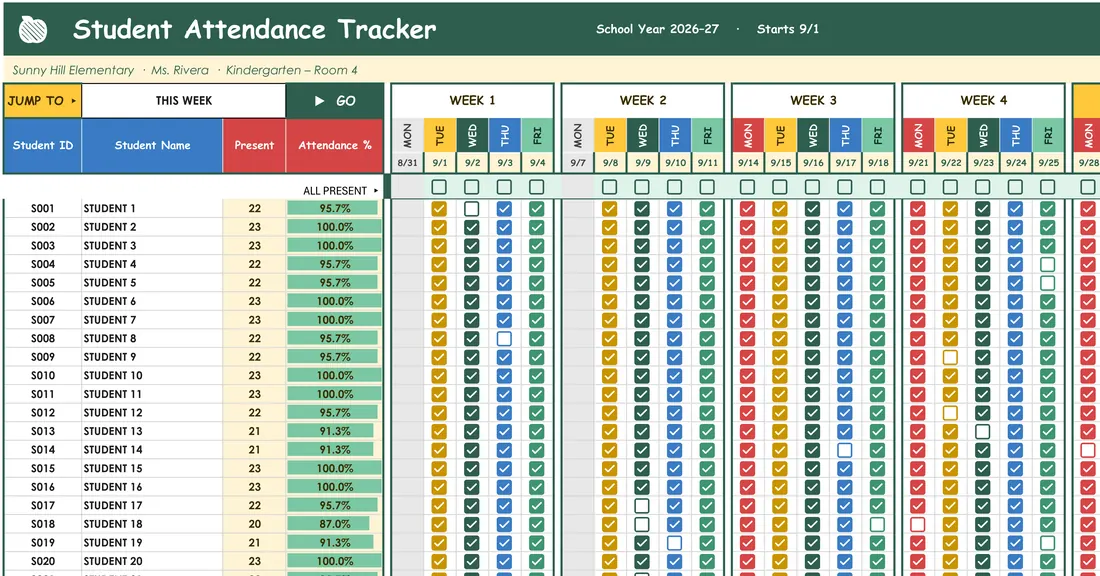This screenshot has height=576, width=1100.
Task: Click the 9/18 date cell
Action: (878, 163)
